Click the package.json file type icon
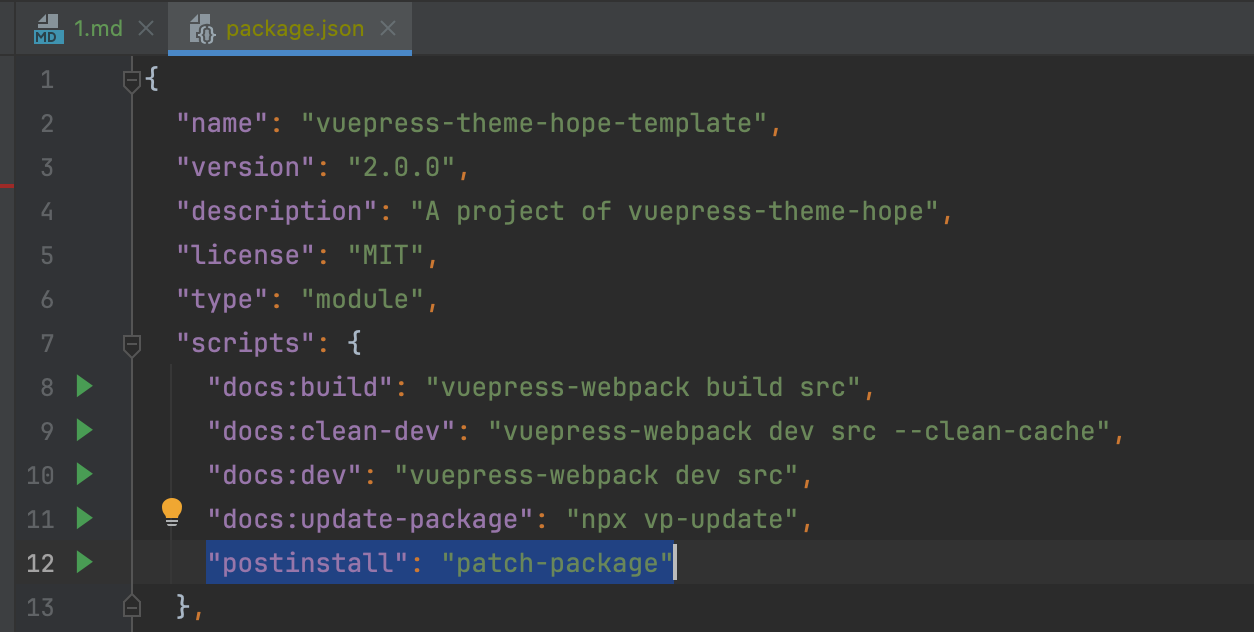This screenshot has width=1254, height=632. (x=202, y=29)
